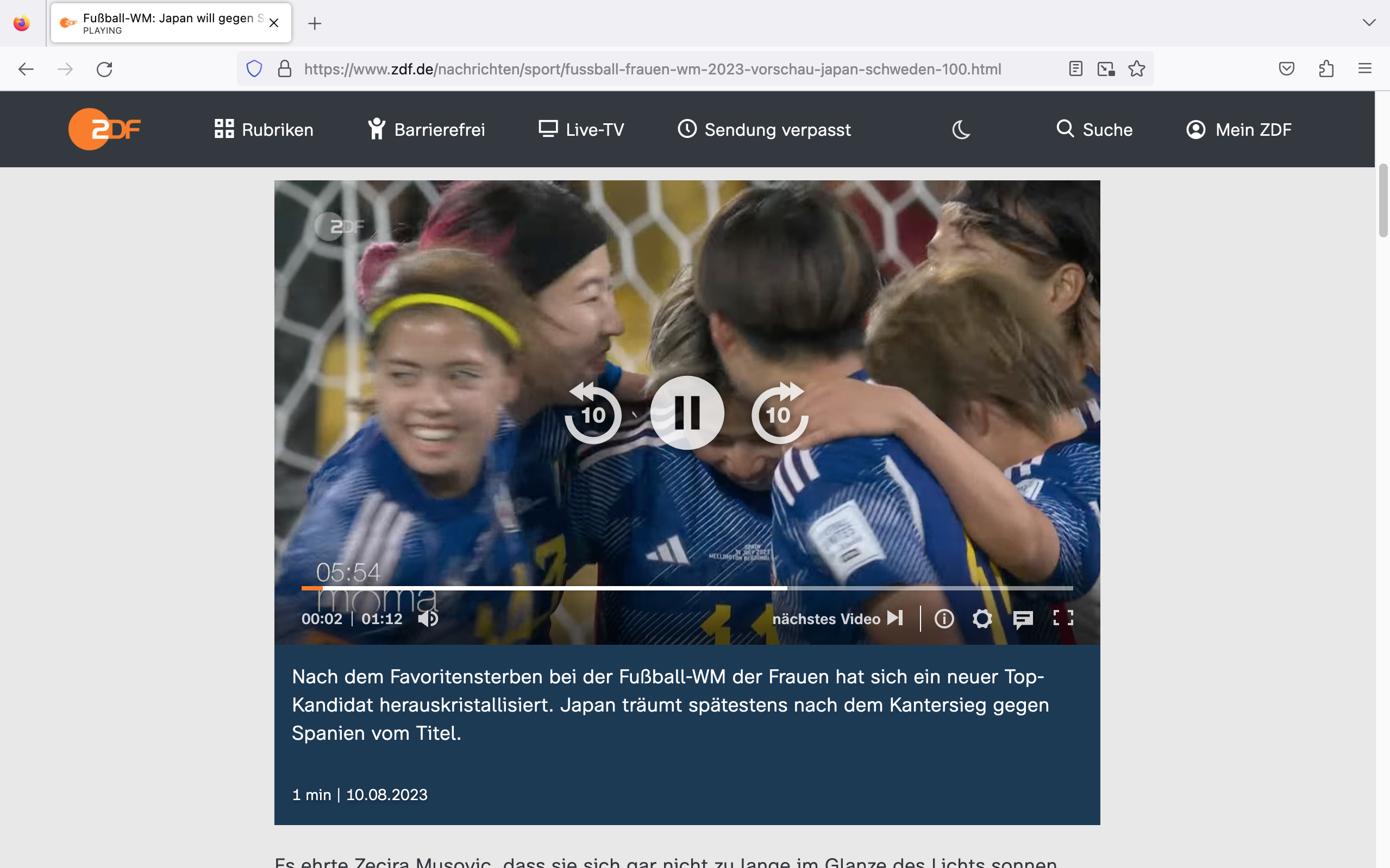
Task: Open the Firefox application menu
Action: 1366,69
